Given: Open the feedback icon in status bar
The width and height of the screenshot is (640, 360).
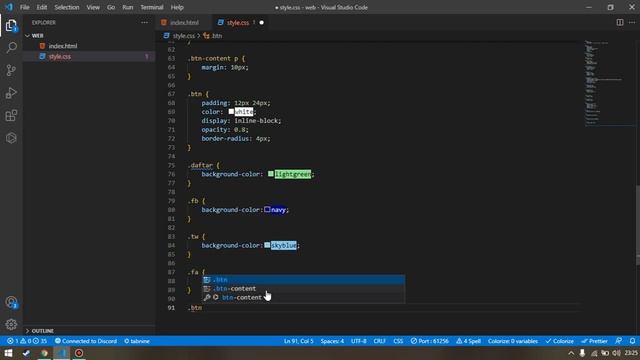Looking at the screenshot, I should click(x=619, y=341).
